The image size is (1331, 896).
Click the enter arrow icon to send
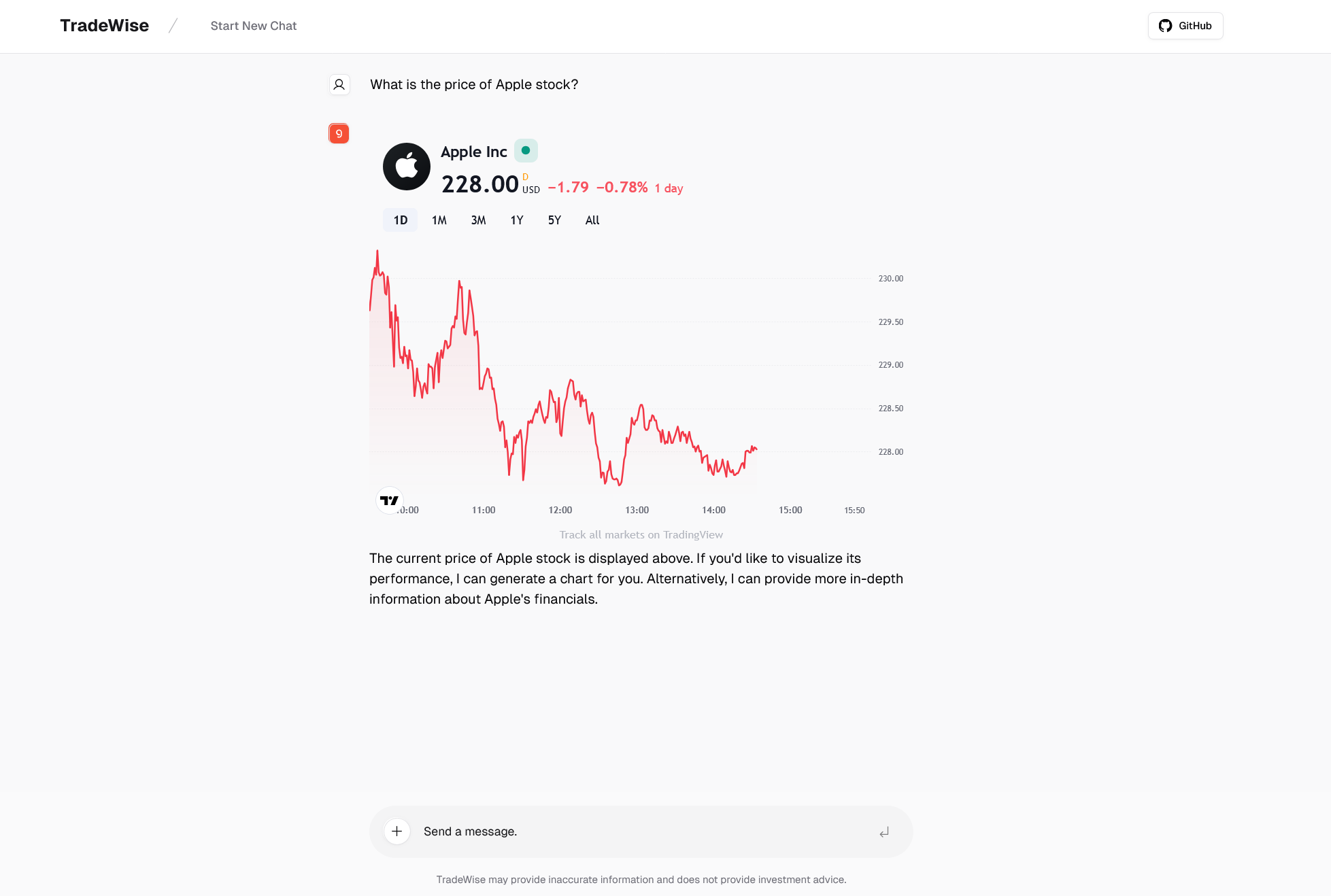884,831
